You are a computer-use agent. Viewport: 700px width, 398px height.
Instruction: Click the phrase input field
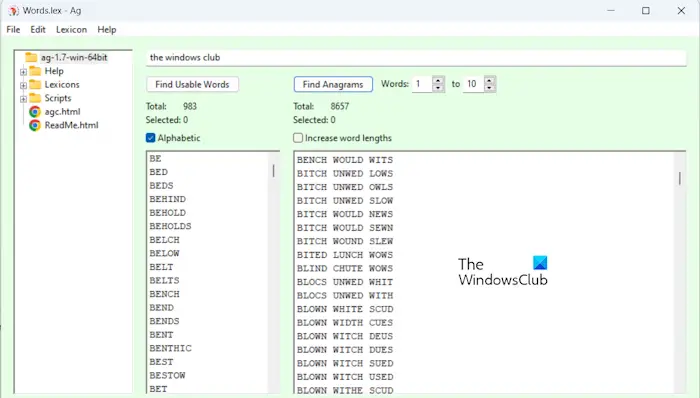coord(416,58)
